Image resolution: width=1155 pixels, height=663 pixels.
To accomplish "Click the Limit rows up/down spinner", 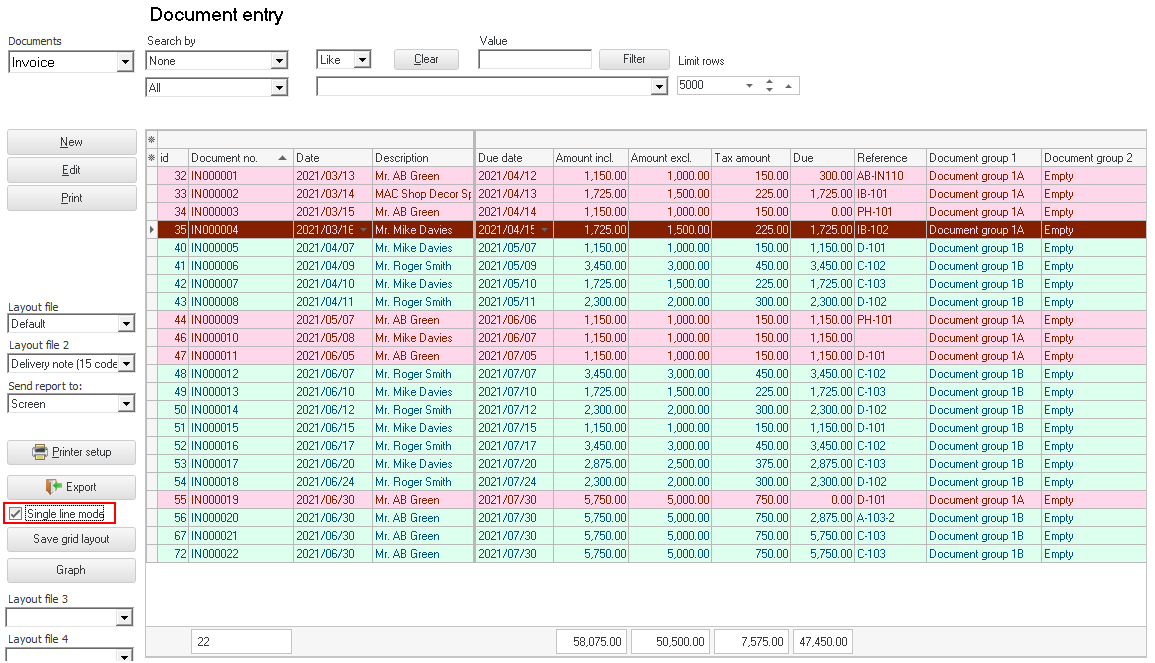I will tap(769, 86).
